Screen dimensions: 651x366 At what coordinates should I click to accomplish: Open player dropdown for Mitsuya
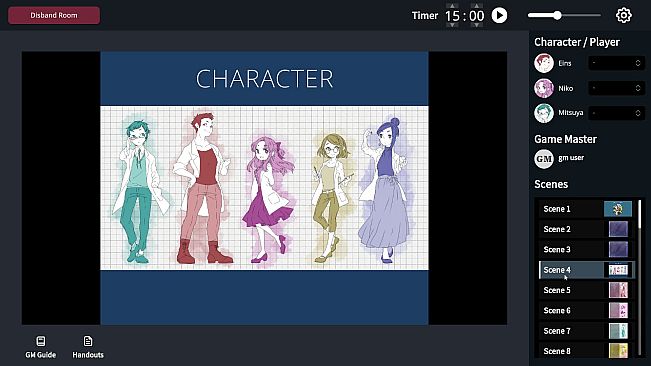click(x=617, y=113)
